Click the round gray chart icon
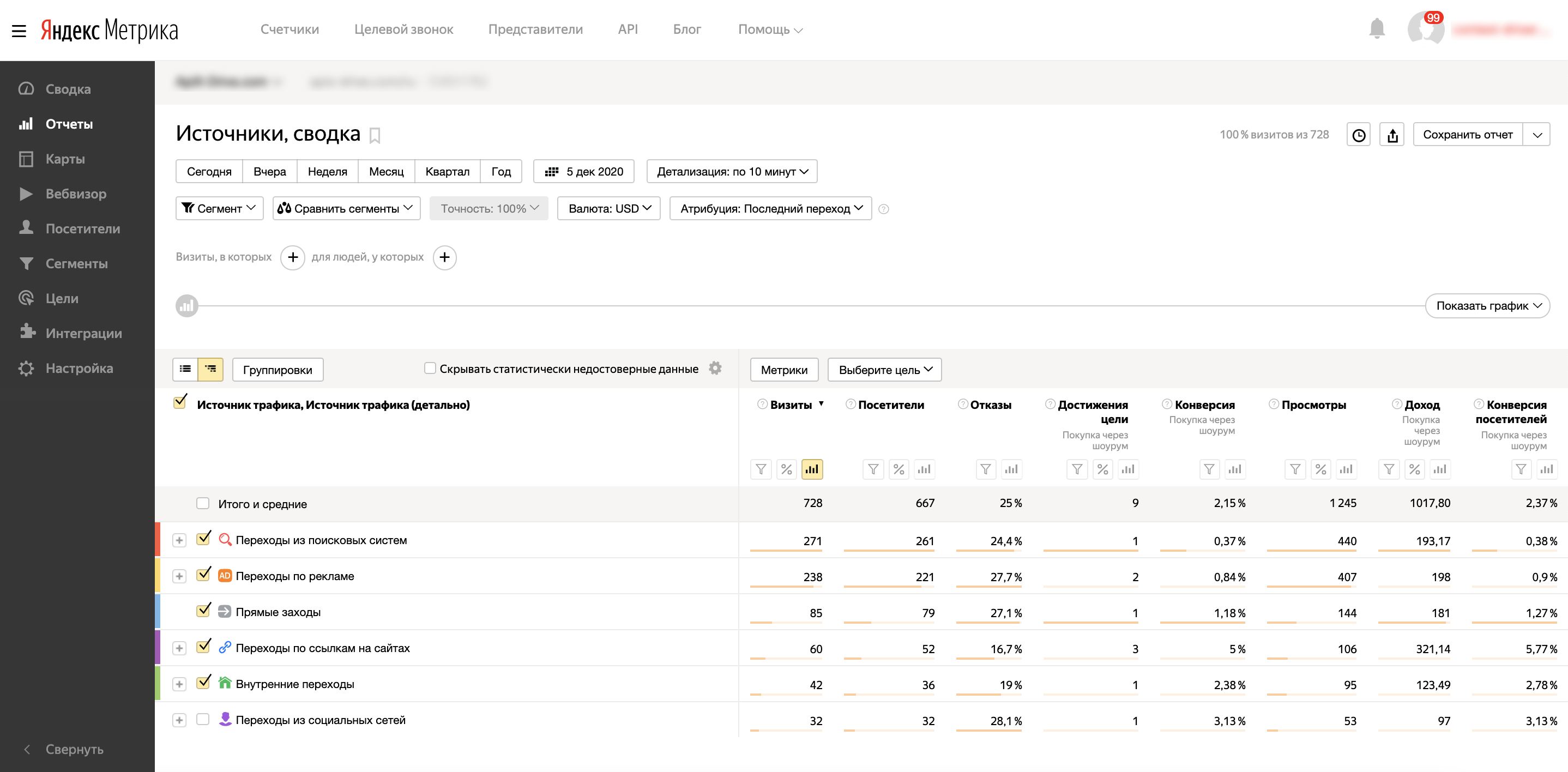Image resolution: width=1568 pixels, height=772 pixels. 187,306
